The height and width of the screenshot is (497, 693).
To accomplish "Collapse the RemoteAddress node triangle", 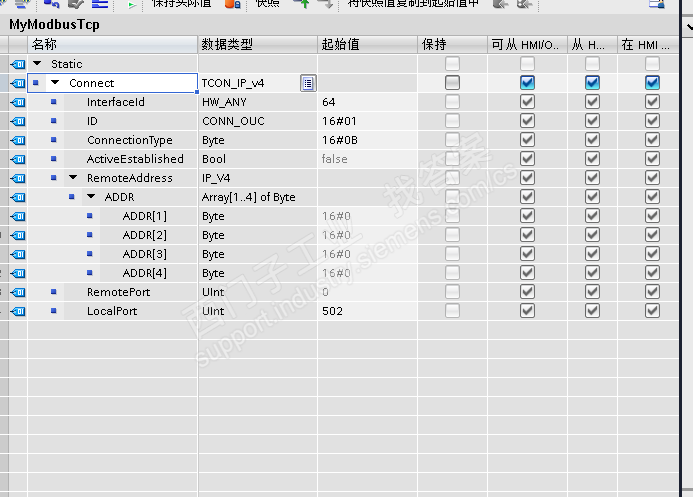I will pyautogui.click(x=73, y=178).
